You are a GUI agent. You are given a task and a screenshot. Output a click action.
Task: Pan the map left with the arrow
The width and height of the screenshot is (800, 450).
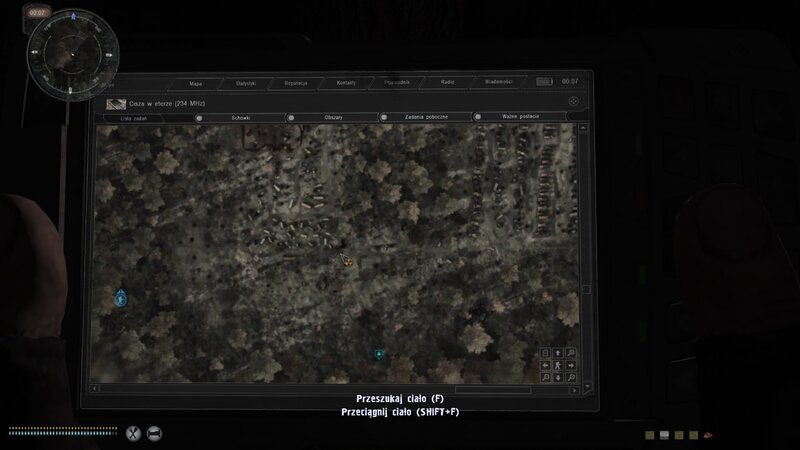pos(545,366)
